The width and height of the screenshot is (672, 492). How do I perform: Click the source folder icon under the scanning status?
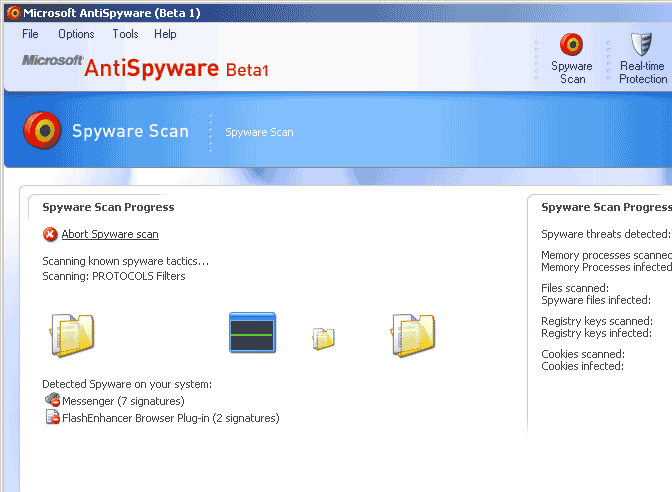[x=72, y=336]
